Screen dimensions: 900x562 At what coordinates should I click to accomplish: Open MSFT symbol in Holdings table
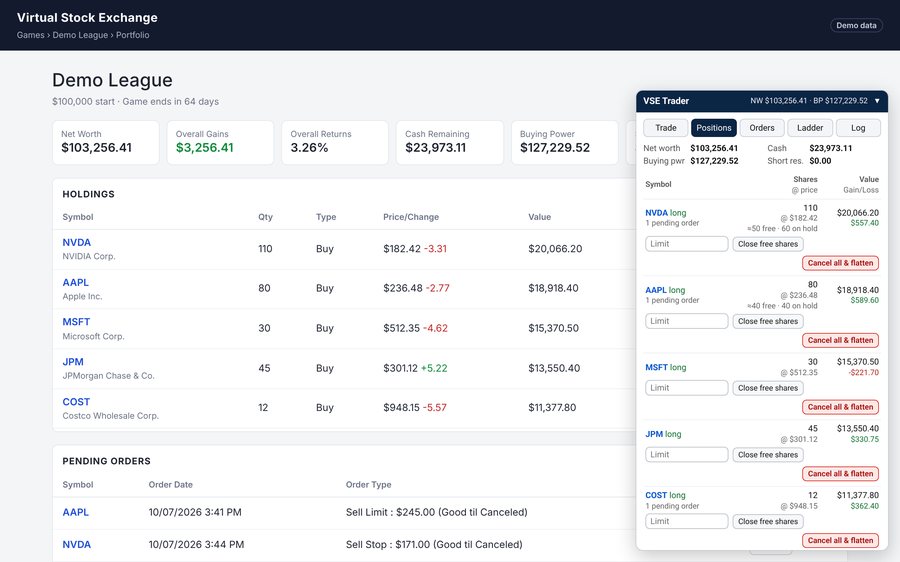(x=76, y=322)
